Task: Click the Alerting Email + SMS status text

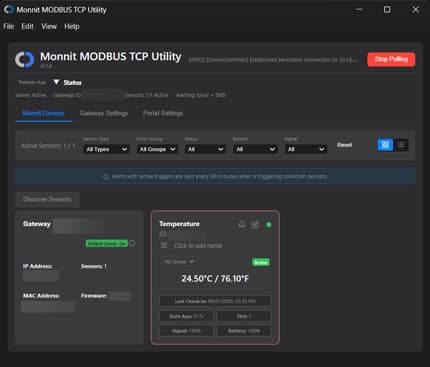Action: click(x=201, y=95)
